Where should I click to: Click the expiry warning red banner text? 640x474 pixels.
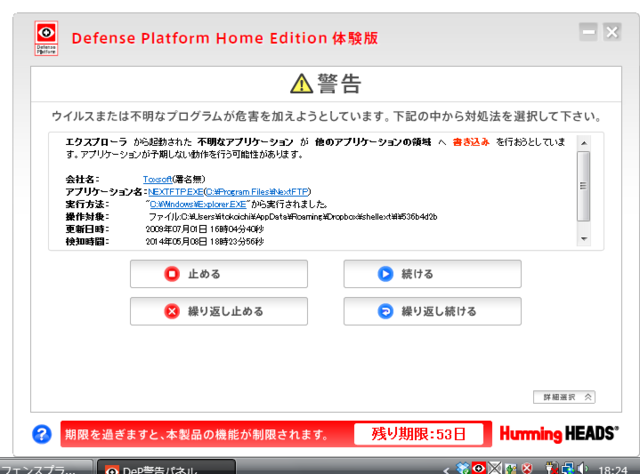pyautogui.click(x=196, y=434)
